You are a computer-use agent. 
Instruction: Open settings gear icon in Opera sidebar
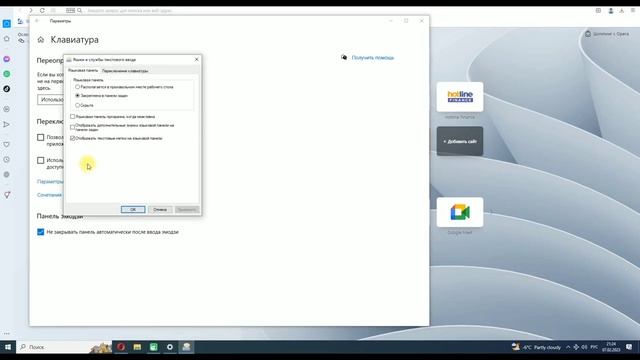pos(7,175)
